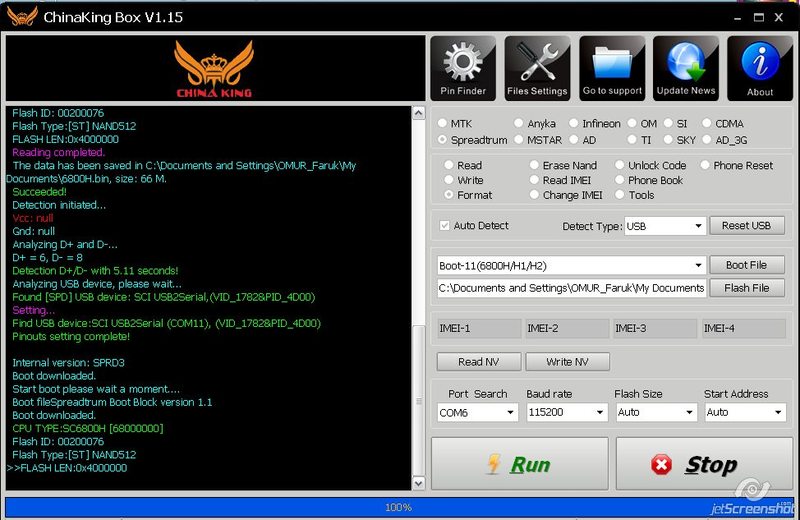The height and width of the screenshot is (520, 800).
Task: Expand the Flash Size Auto dropdown
Action: point(656,412)
